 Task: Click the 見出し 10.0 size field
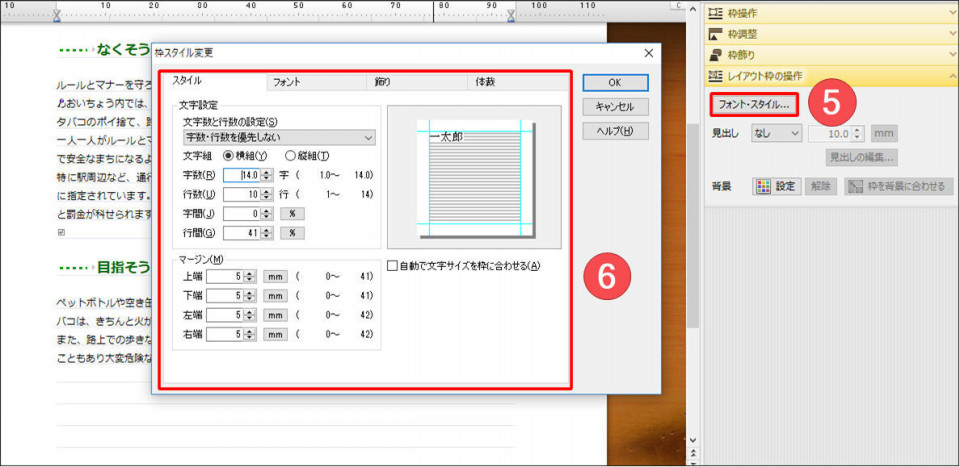point(830,133)
